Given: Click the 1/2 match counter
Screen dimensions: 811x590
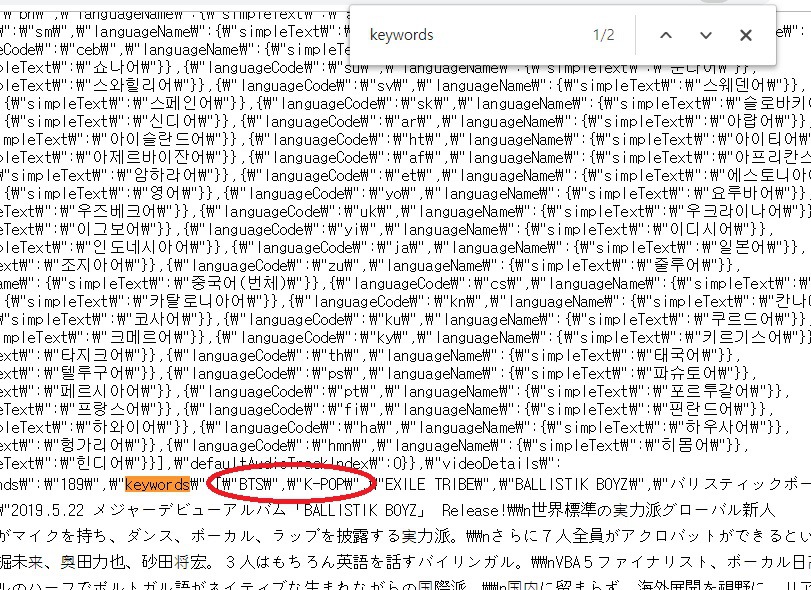Looking at the screenshot, I should 604,35.
